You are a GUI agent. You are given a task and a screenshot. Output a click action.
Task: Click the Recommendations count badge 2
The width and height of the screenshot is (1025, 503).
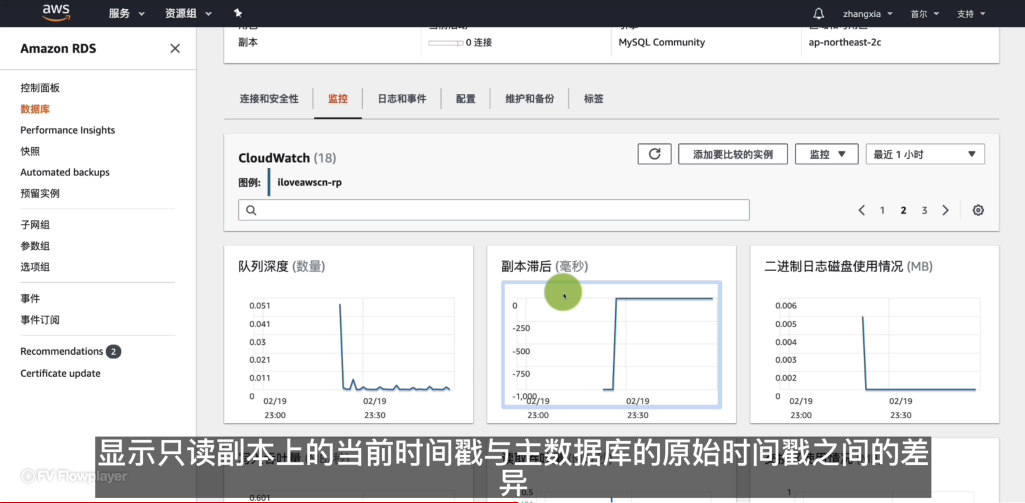pyautogui.click(x=114, y=352)
